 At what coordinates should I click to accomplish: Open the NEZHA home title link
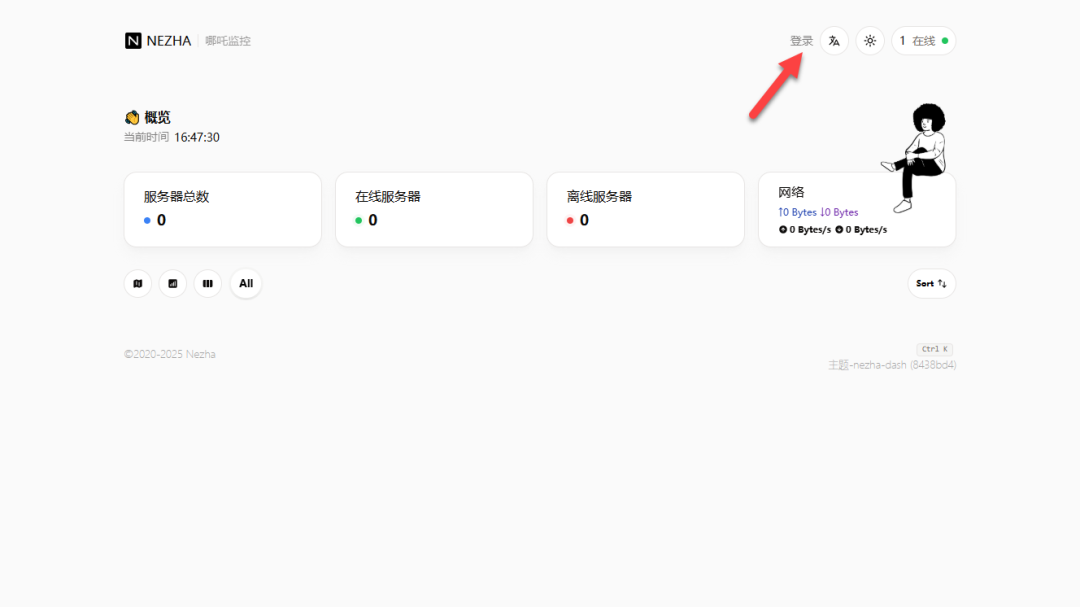click(x=169, y=41)
